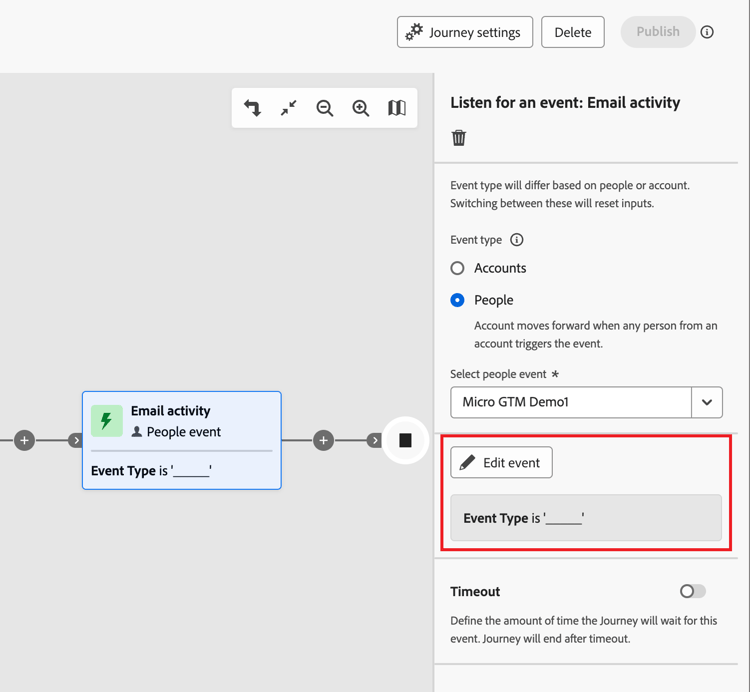Add a node after Email activity
The image size is (750, 692).
[x=323, y=440]
